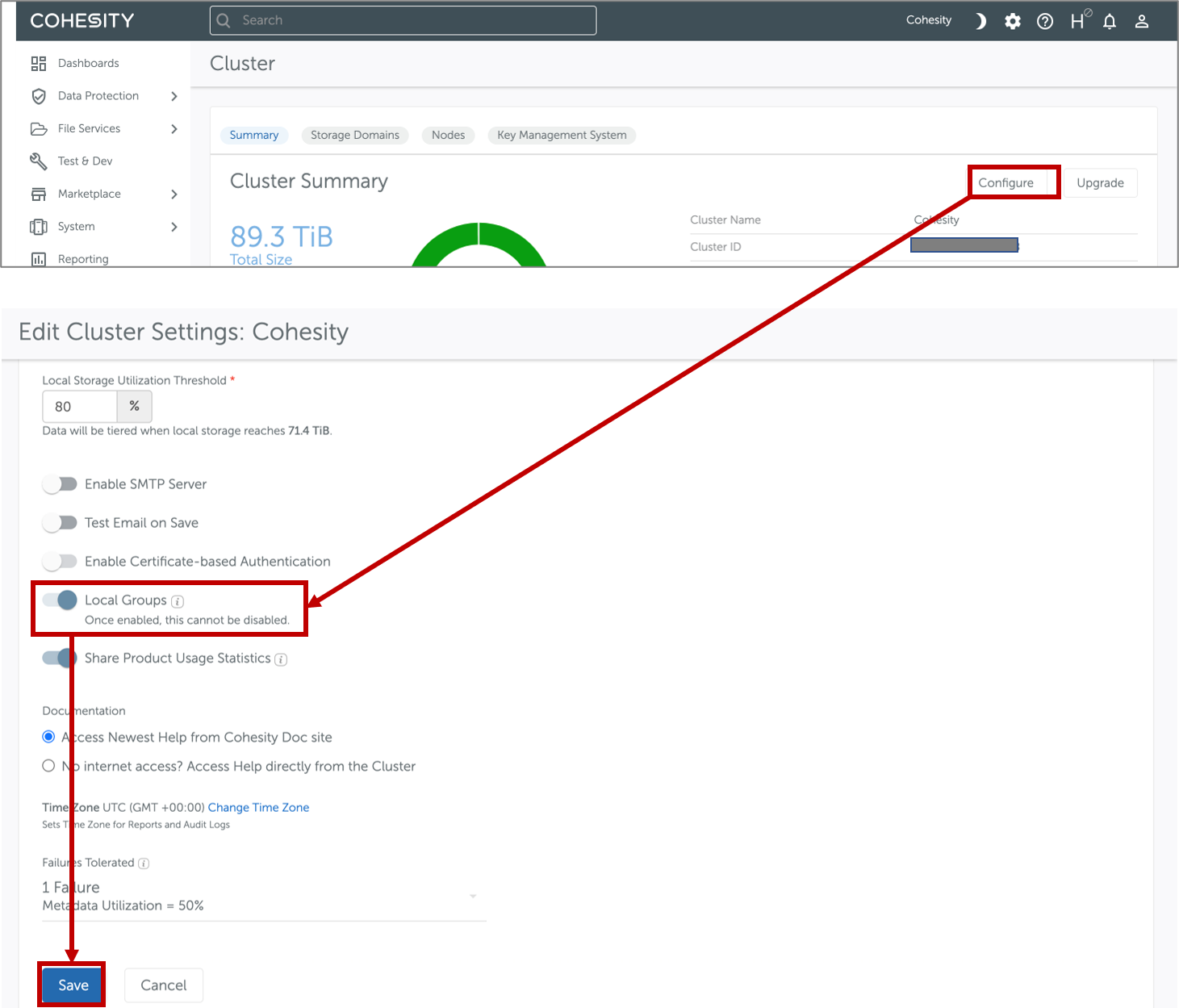Open the settings gear icon
The image size is (1179, 1008).
(x=1013, y=21)
